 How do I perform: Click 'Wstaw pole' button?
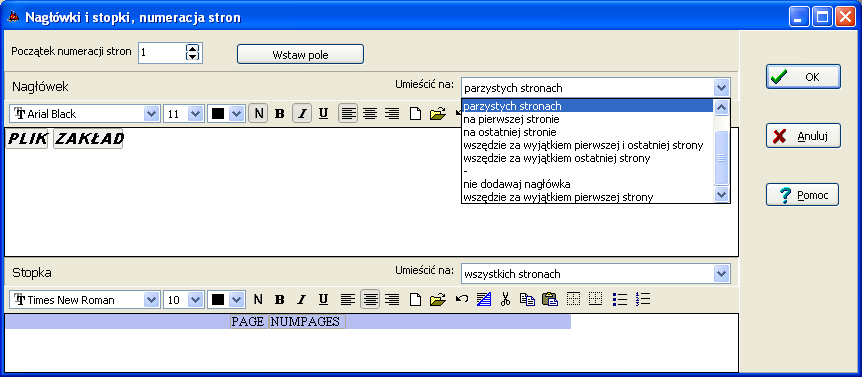point(300,54)
